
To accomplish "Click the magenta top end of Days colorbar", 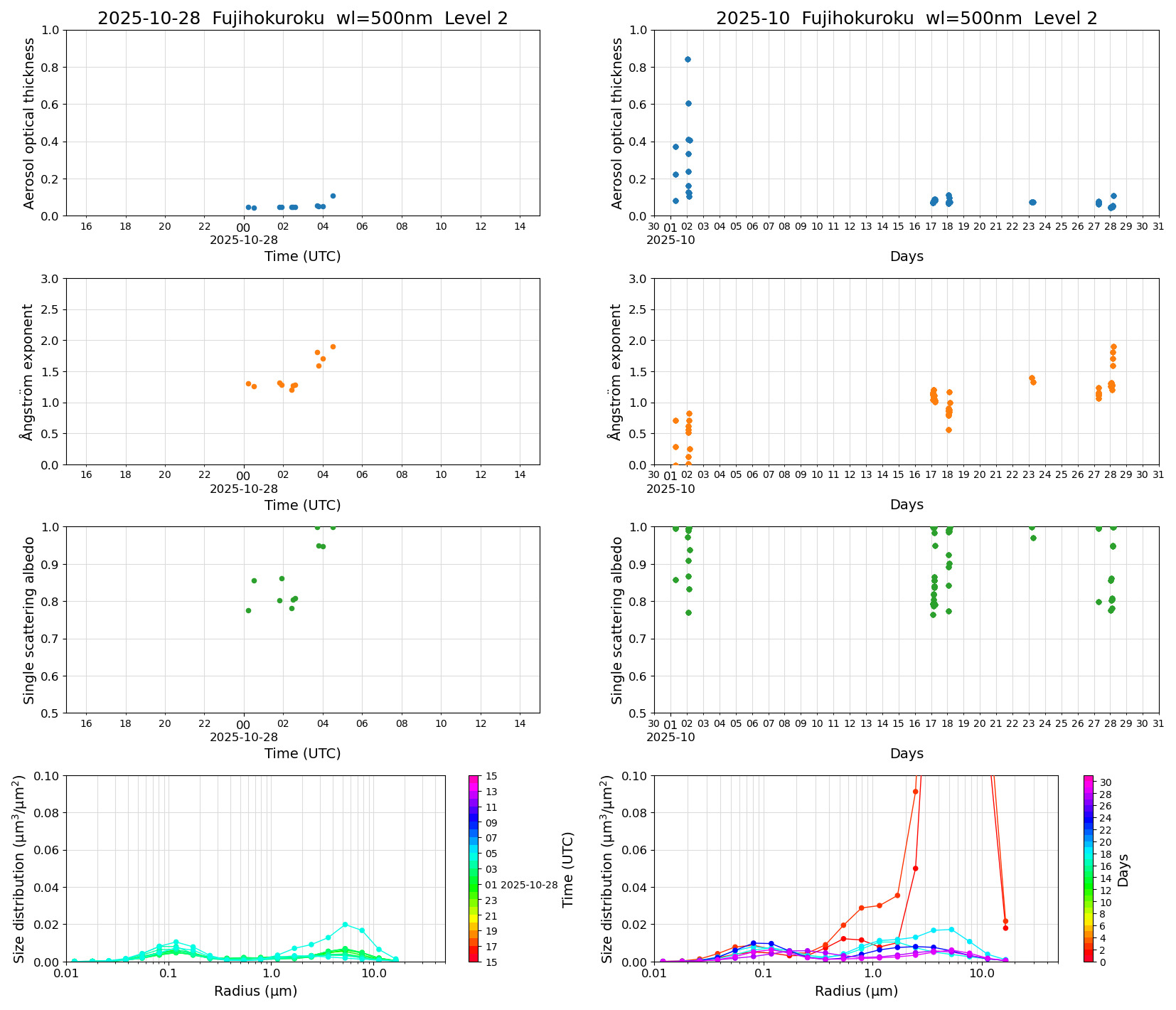I will 1089,778.
